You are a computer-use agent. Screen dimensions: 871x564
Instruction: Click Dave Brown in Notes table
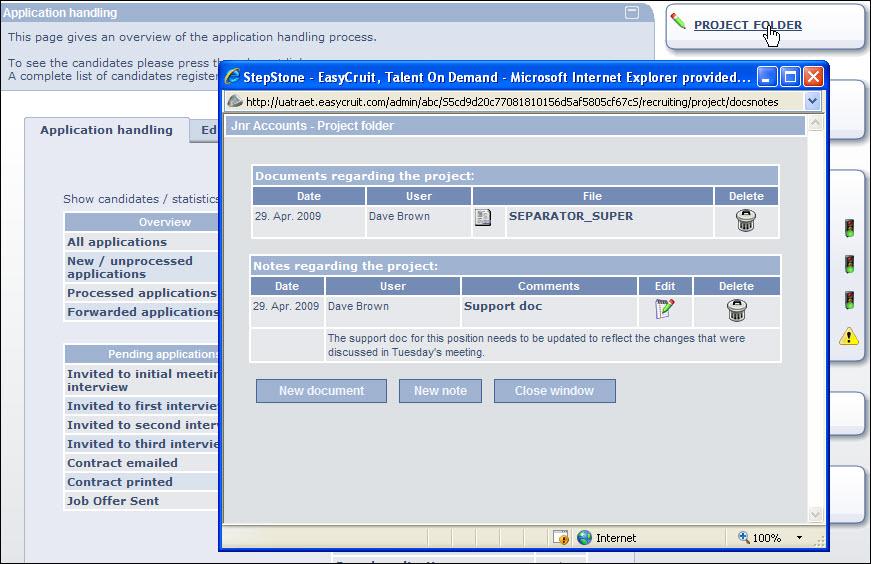coord(358,306)
